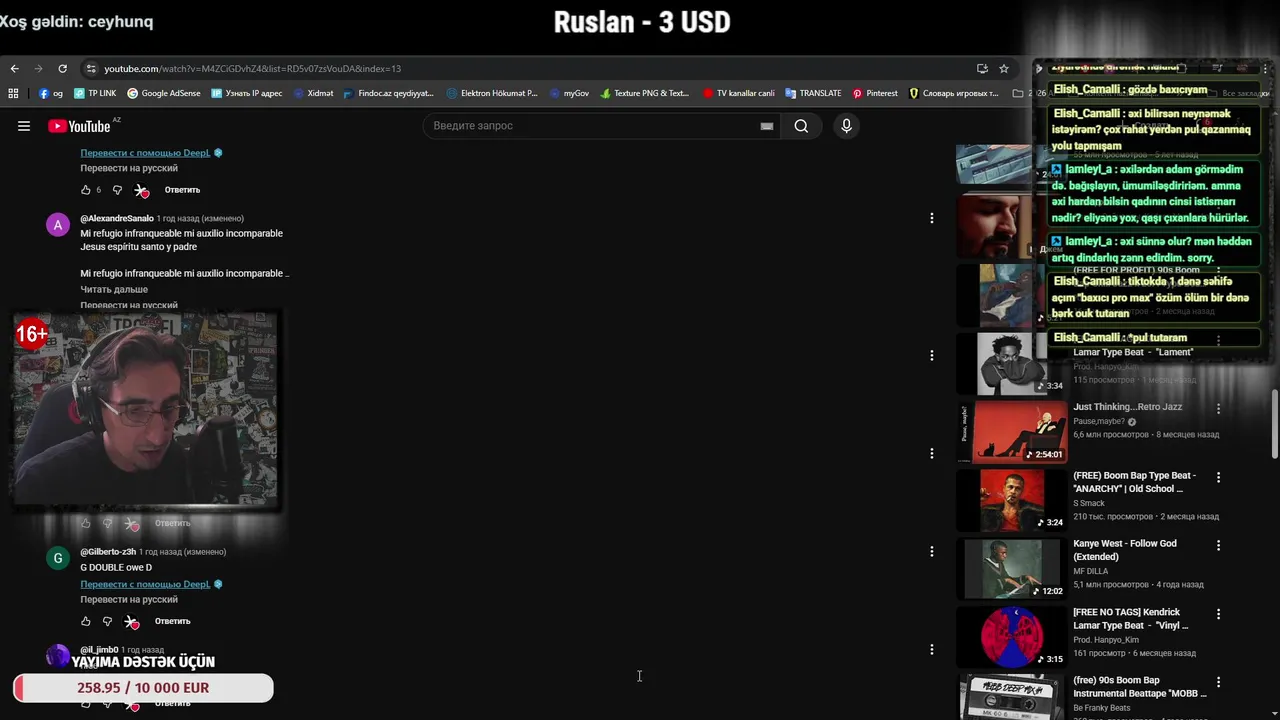Open the options for the ANARCHY Boom Bap beat
The width and height of the screenshot is (1280, 720).
pyautogui.click(x=1218, y=478)
